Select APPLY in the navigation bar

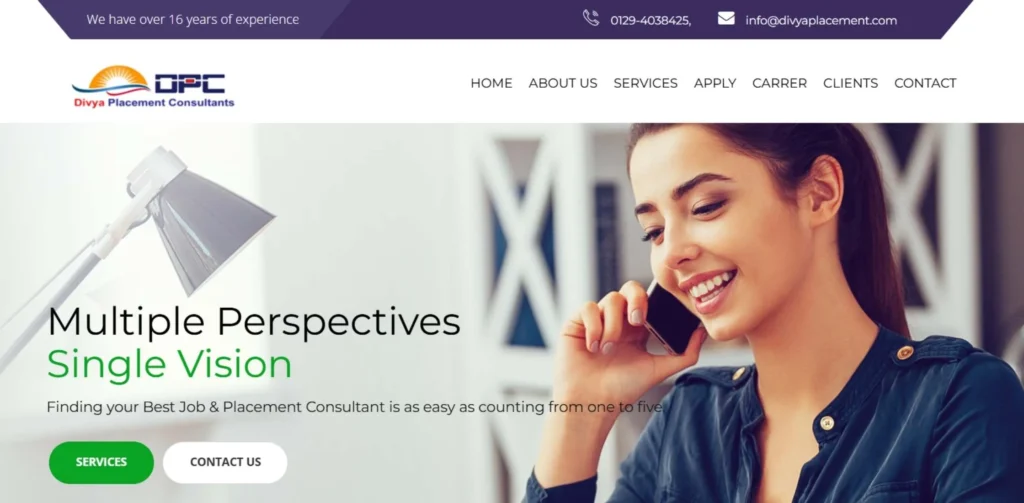715,83
